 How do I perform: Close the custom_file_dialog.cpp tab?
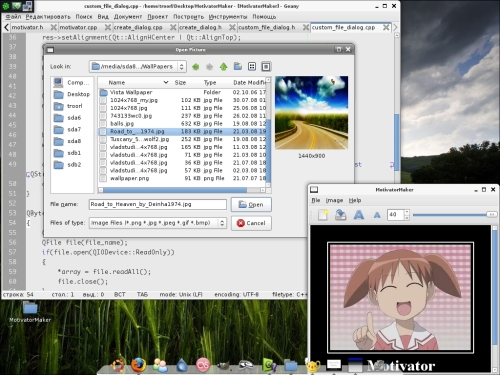[x=386, y=27]
